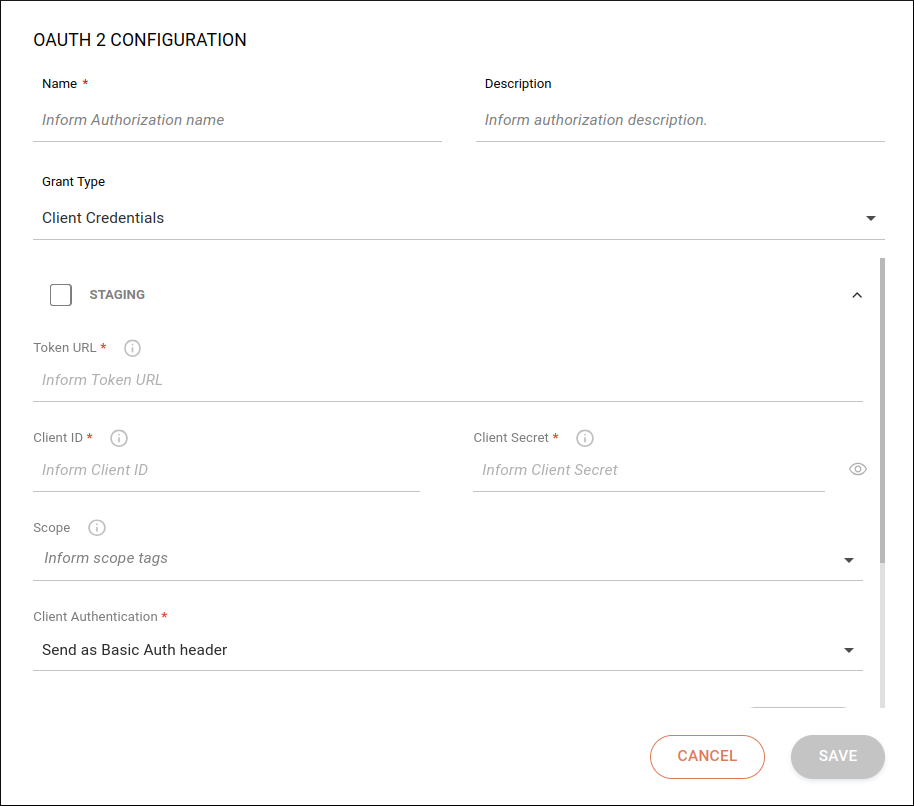Click the SAVE button
Viewport: 914px width, 806px height.
click(x=837, y=756)
